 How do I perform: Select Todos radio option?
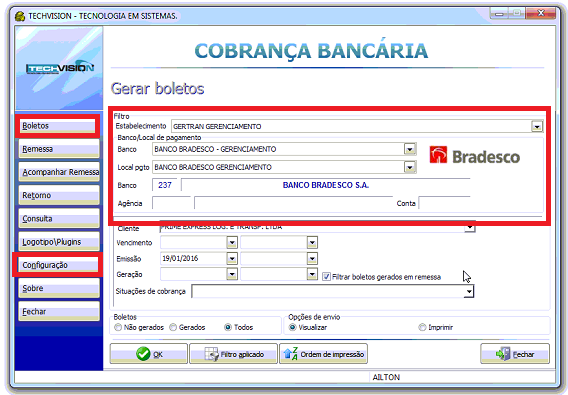228,327
